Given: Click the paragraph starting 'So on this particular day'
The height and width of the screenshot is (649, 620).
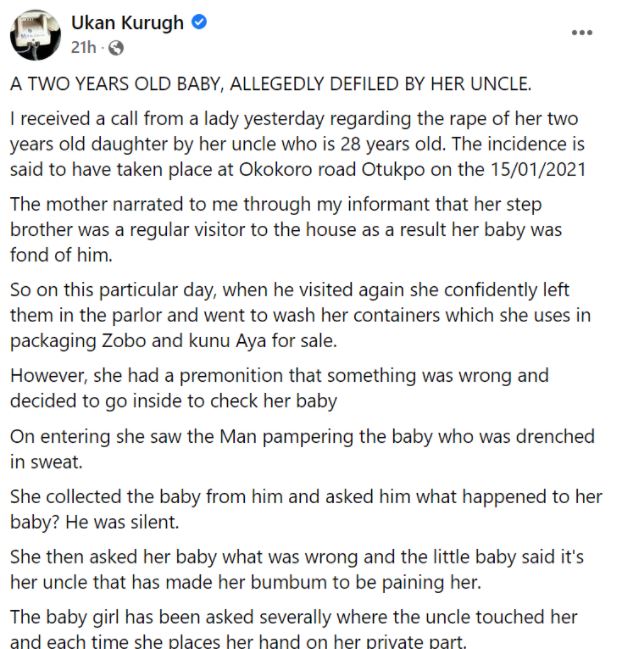Looking at the screenshot, I should (300, 315).
